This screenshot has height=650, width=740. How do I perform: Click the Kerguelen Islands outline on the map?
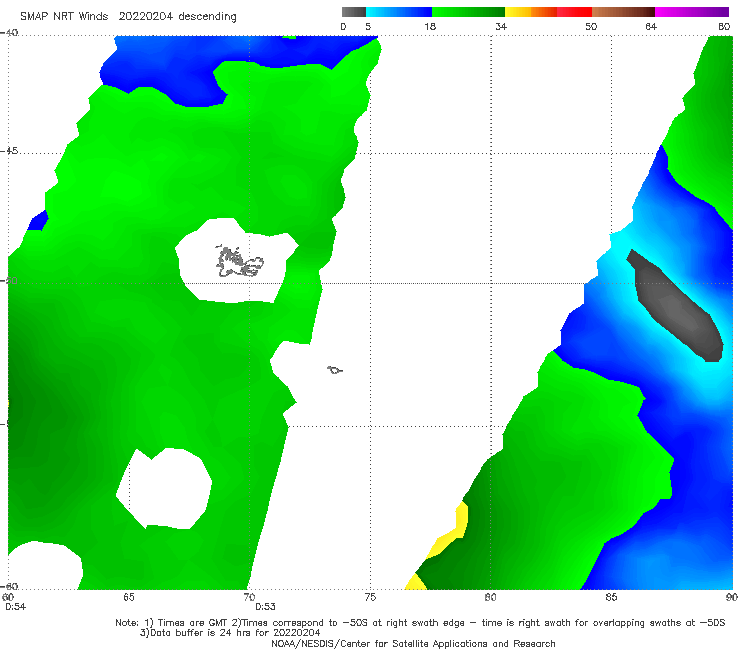coord(239,262)
